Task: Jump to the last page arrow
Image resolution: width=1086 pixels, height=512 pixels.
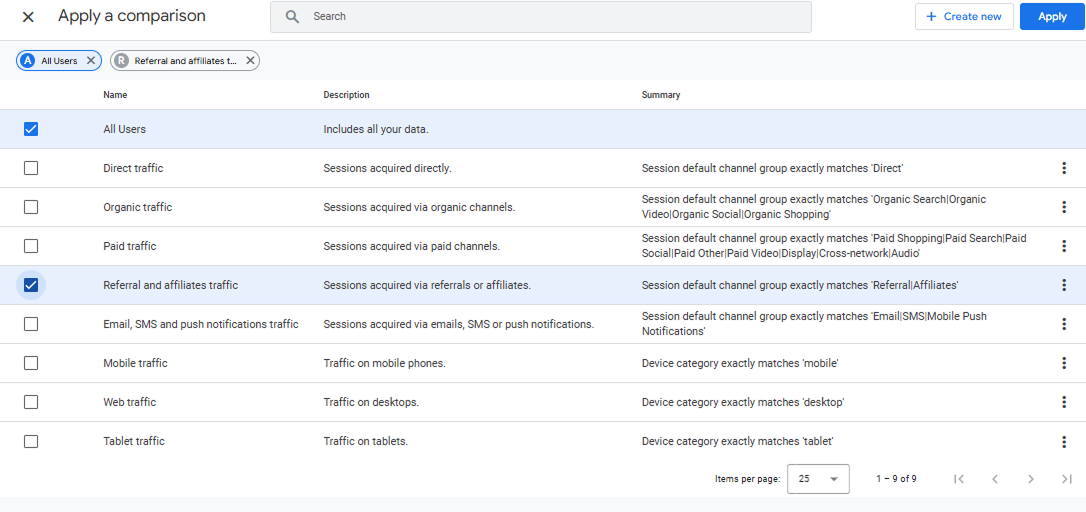Action: (1067, 479)
